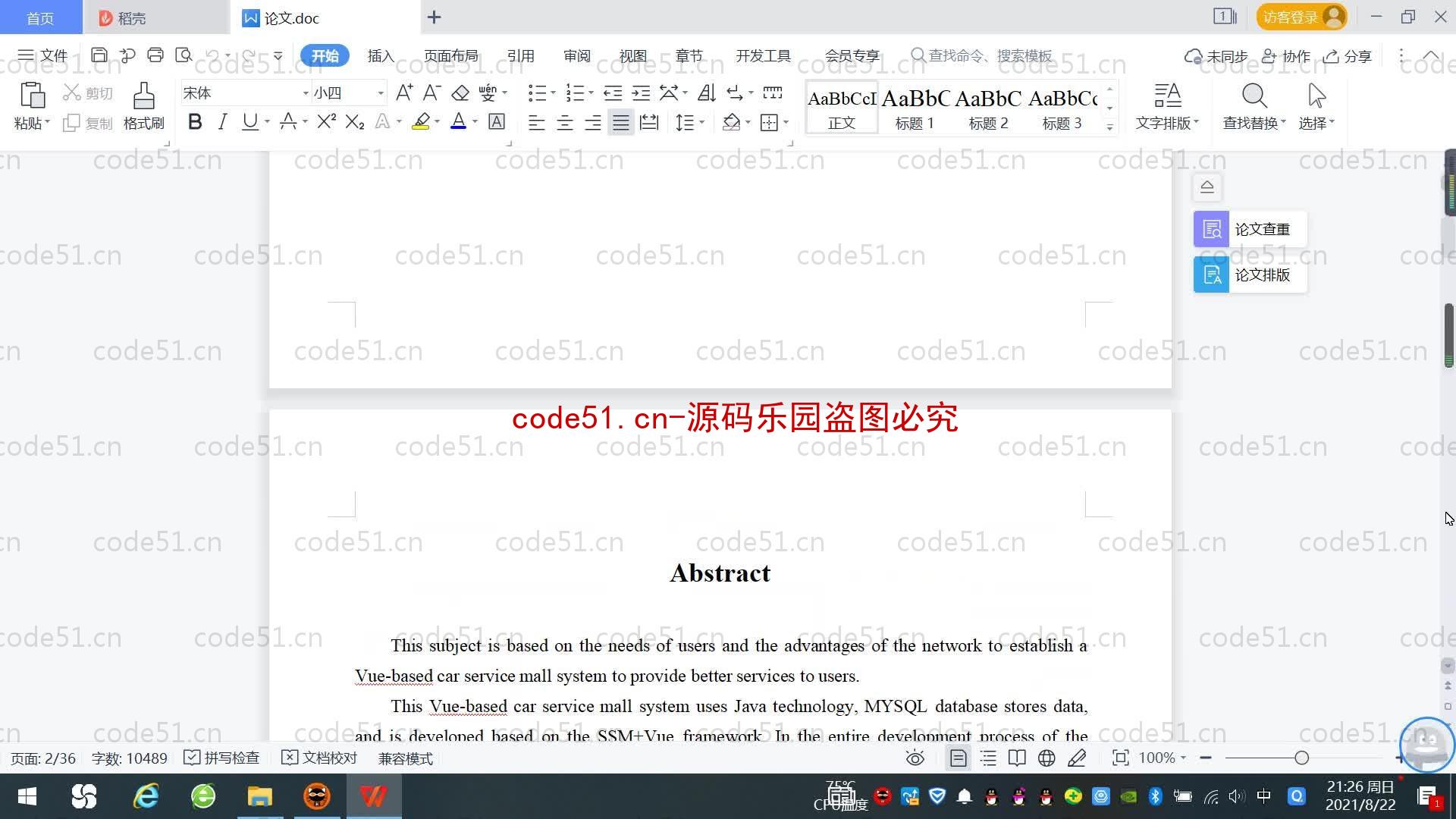Viewport: 1456px width, 819px height.
Task: Expand highlight color dropdown arrow
Action: click(x=437, y=122)
